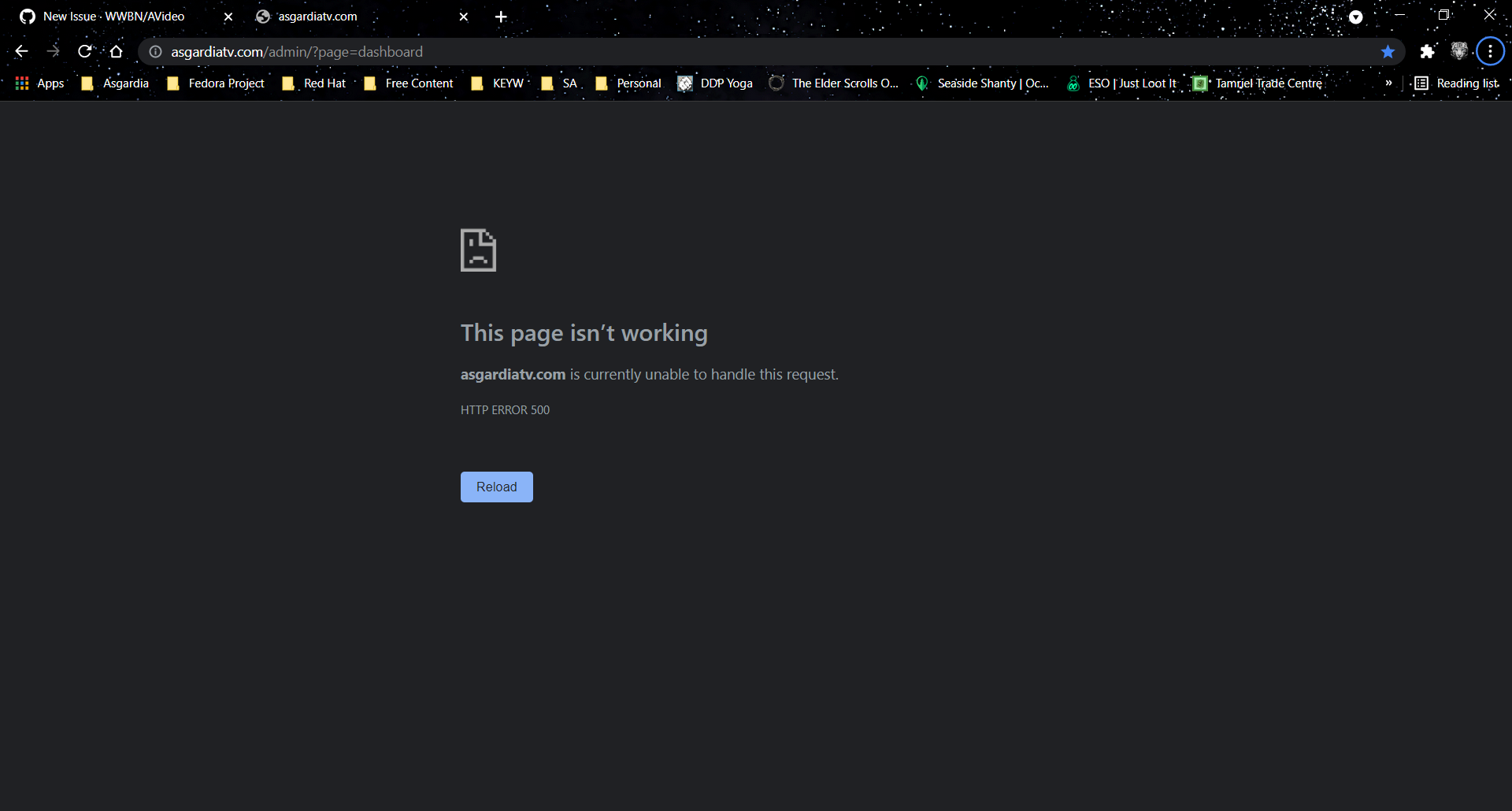Click the media casting circle icon near window controls
This screenshot has width=1512, height=811.
(x=1356, y=17)
